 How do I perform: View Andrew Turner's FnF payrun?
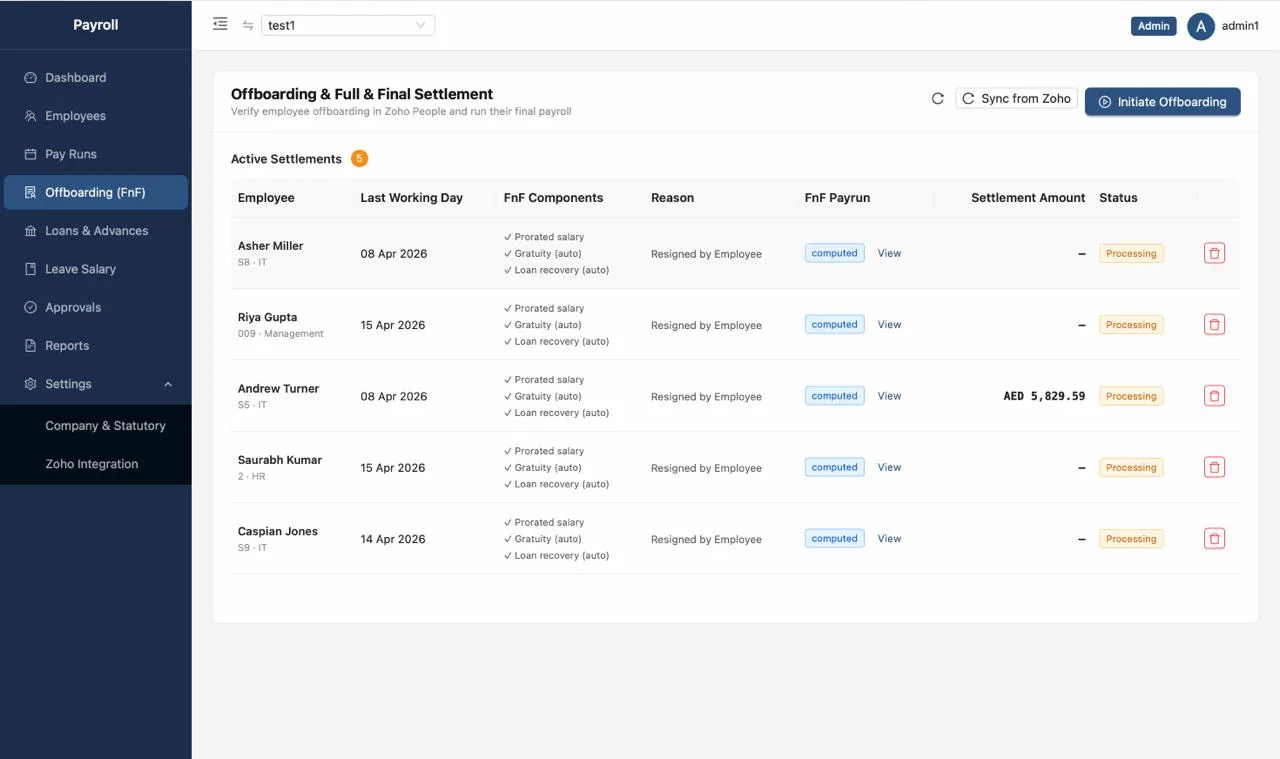tap(889, 396)
